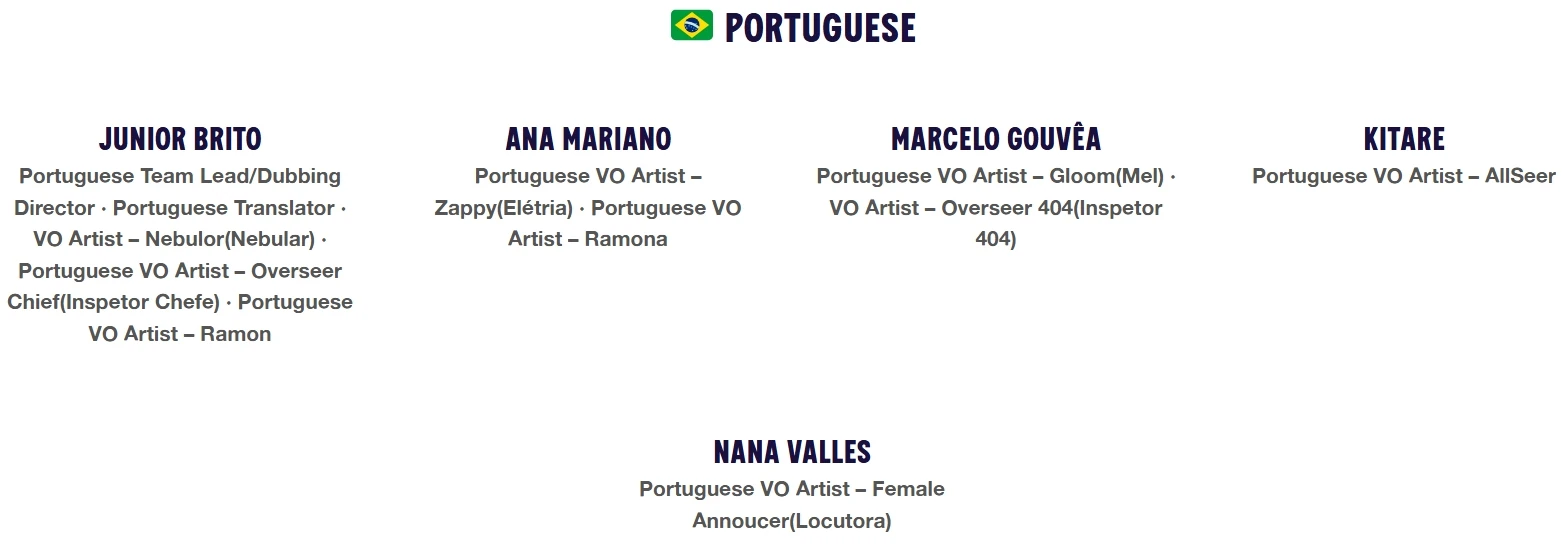The image size is (1568, 545).
Task: Click the Gloom(Mel) role text
Action: coord(1107,177)
